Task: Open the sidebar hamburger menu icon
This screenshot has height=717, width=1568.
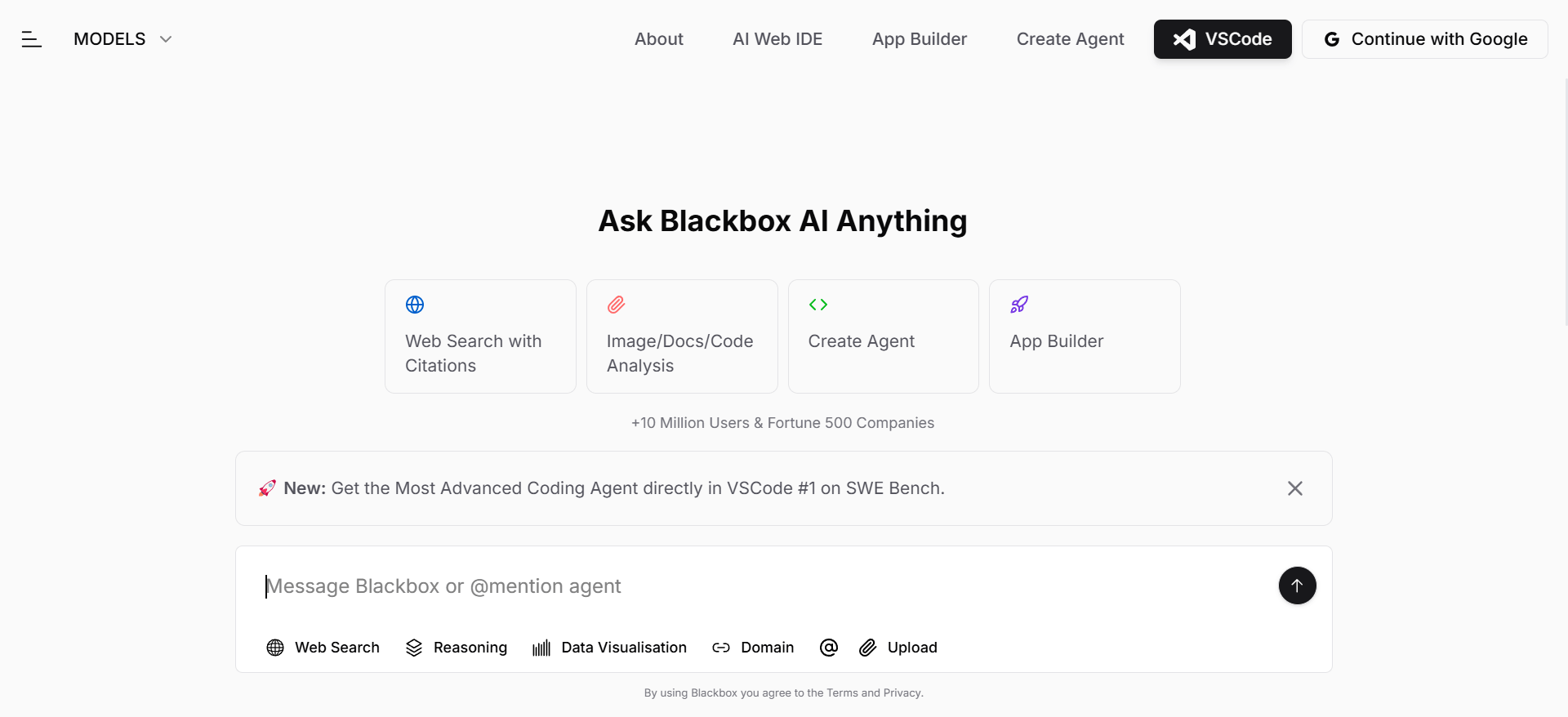Action: click(31, 39)
